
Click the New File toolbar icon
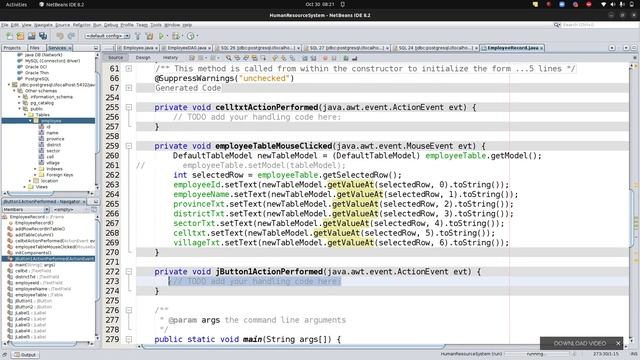coord(9,36)
